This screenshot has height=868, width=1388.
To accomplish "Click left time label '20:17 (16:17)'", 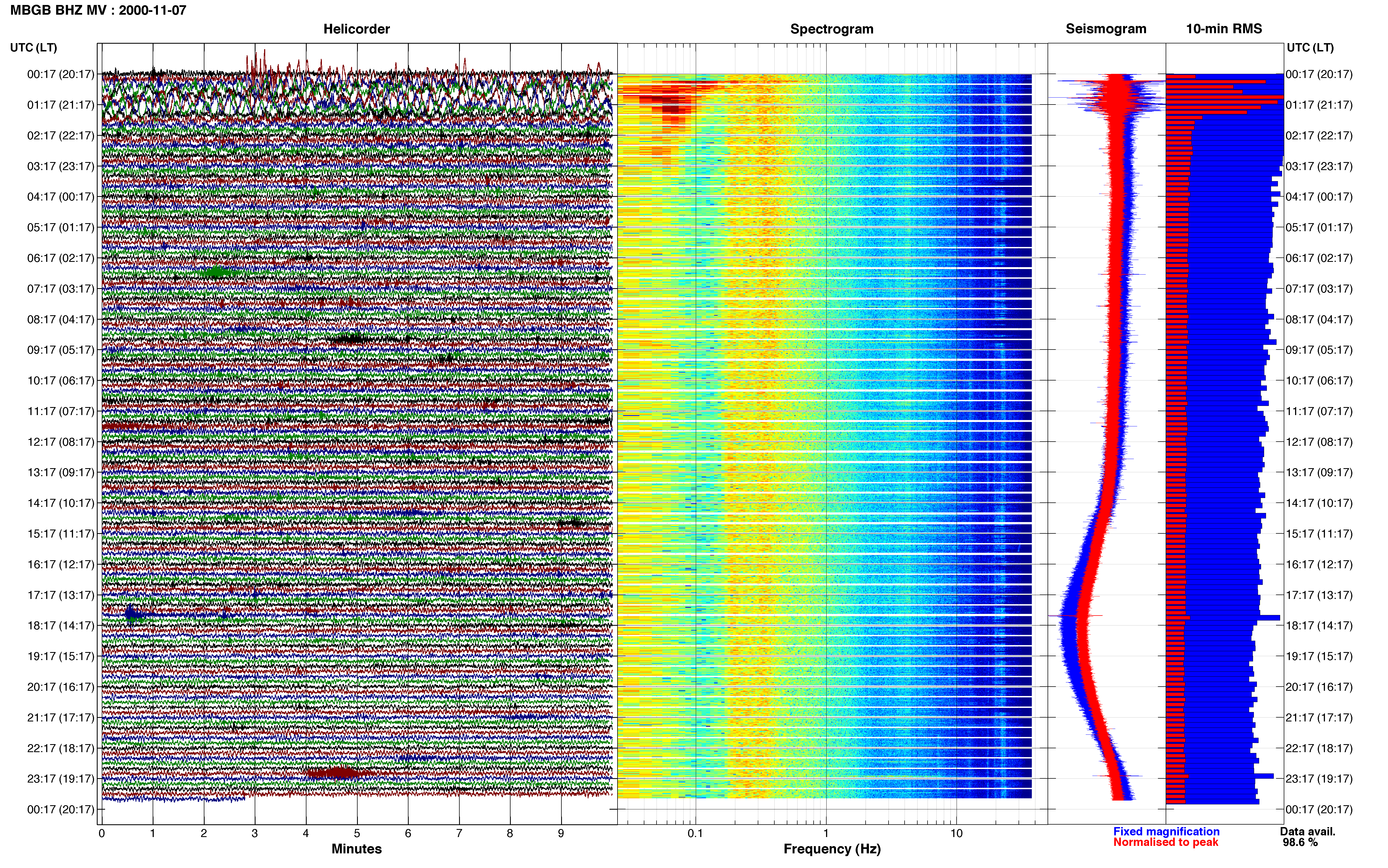I will [x=60, y=687].
